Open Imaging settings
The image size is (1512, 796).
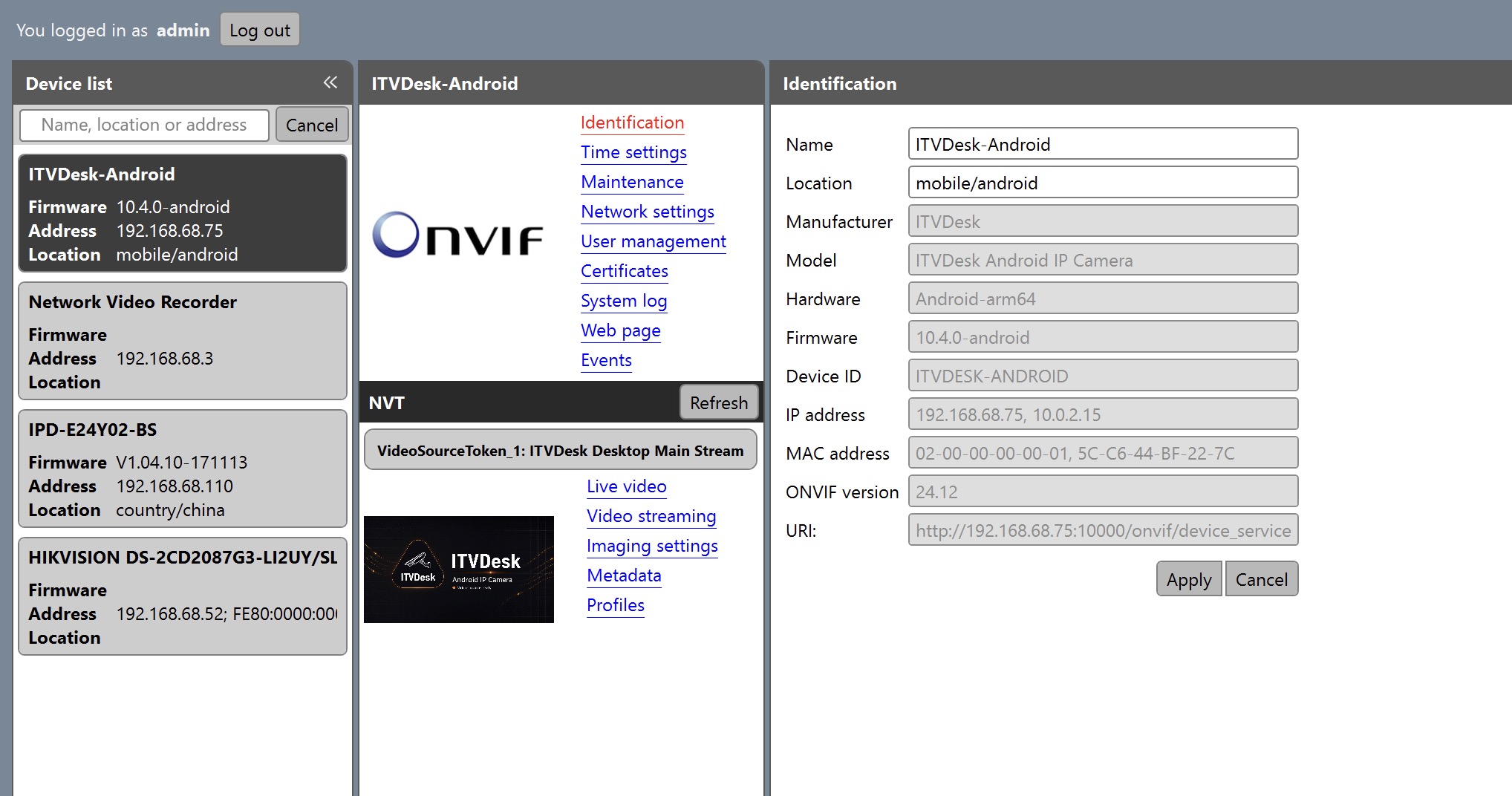(652, 546)
